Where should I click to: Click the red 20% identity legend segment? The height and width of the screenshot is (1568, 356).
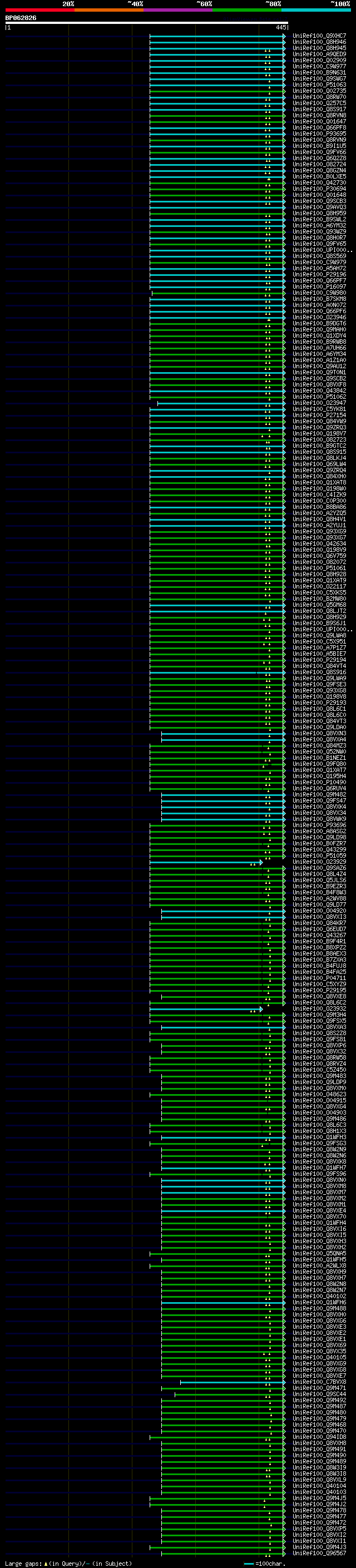39,10
